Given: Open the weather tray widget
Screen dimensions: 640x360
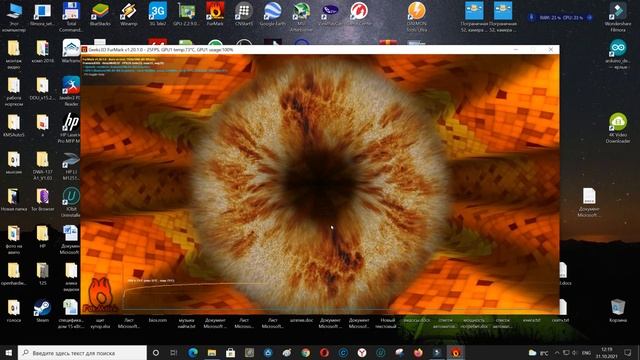Looking at the screenshot, I should [x=539, y=353].
